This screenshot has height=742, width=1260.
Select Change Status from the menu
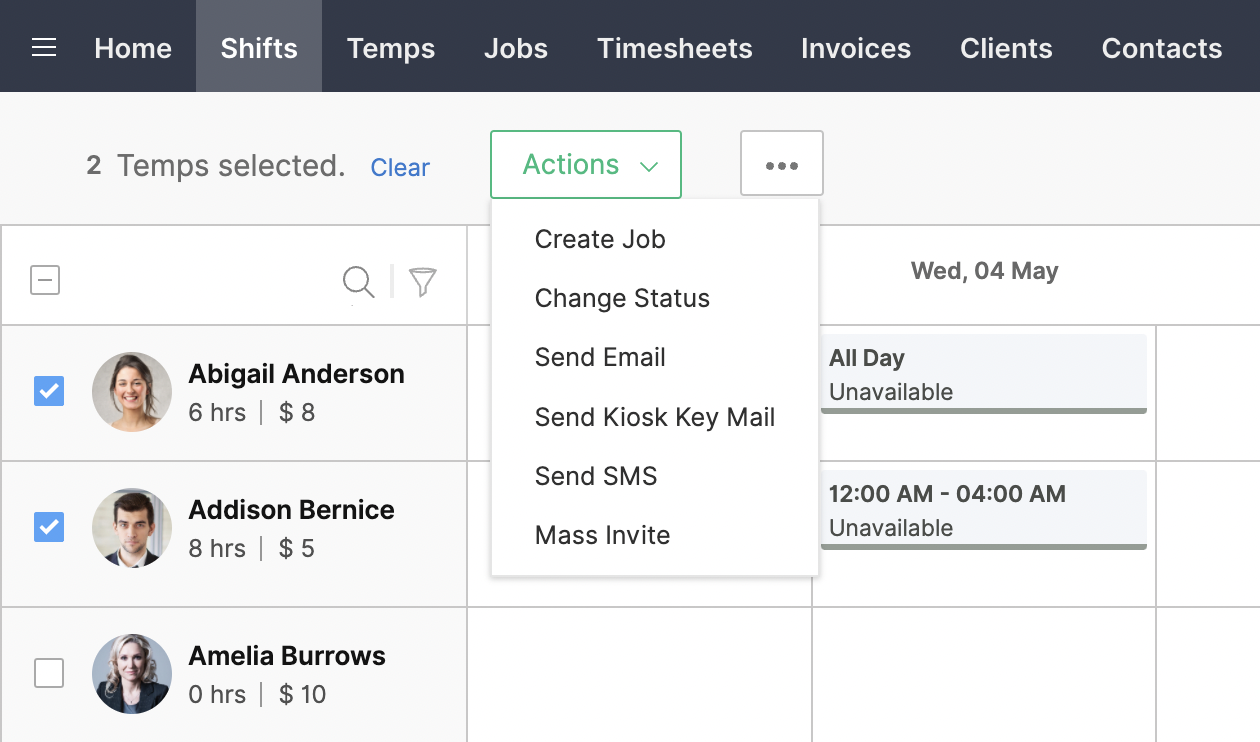[x=622, y=298]
